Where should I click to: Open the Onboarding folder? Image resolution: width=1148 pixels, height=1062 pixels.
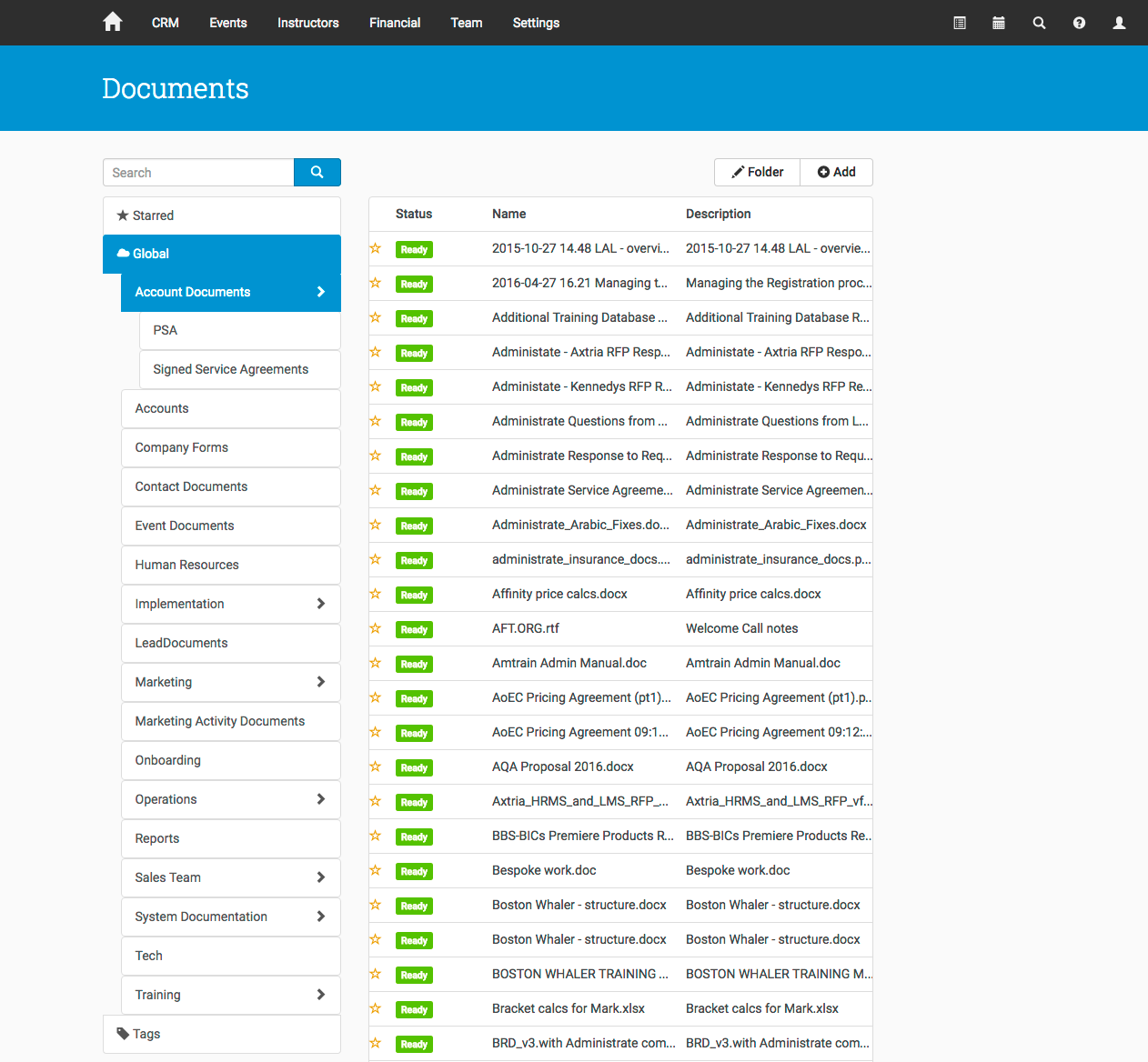(231, 760)
